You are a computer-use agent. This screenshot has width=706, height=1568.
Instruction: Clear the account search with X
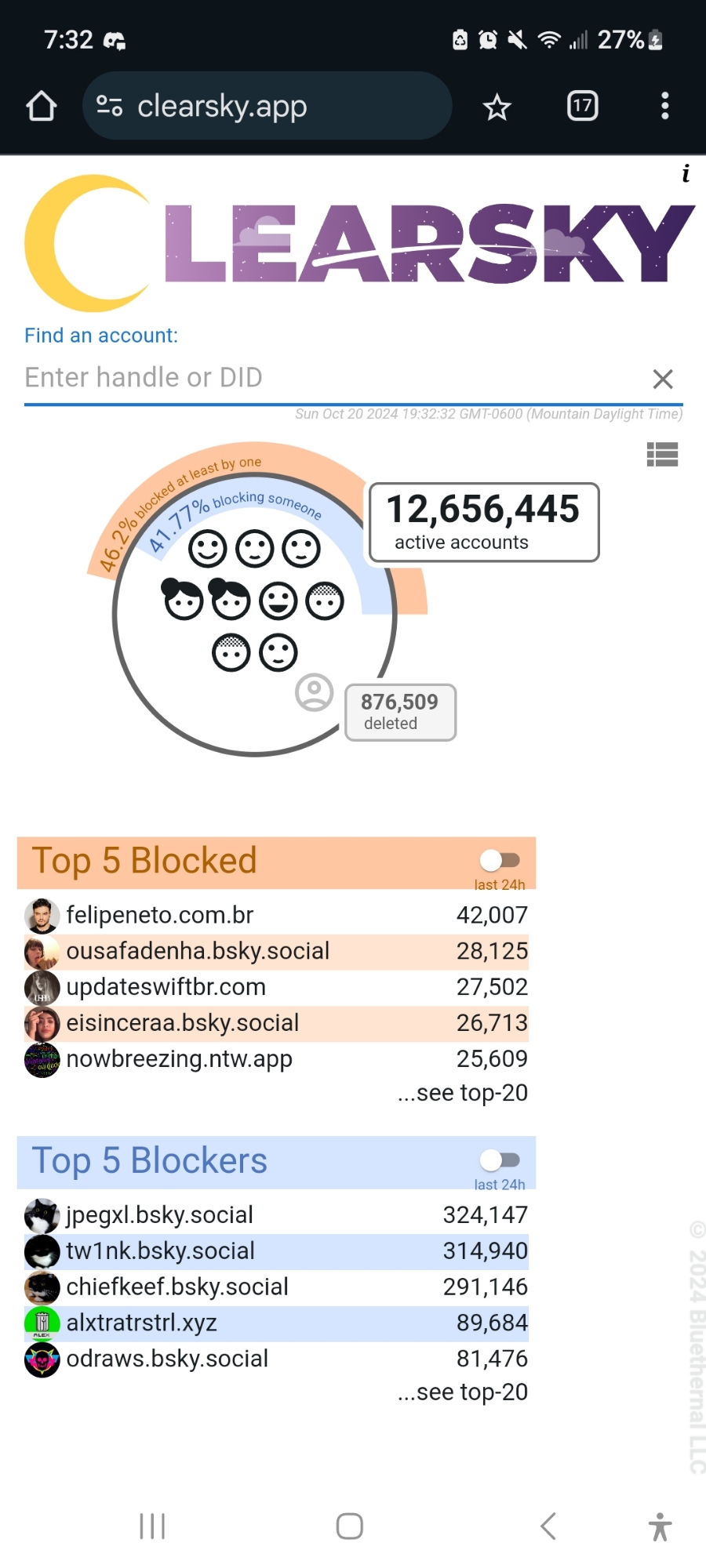(x=663, y=379)
